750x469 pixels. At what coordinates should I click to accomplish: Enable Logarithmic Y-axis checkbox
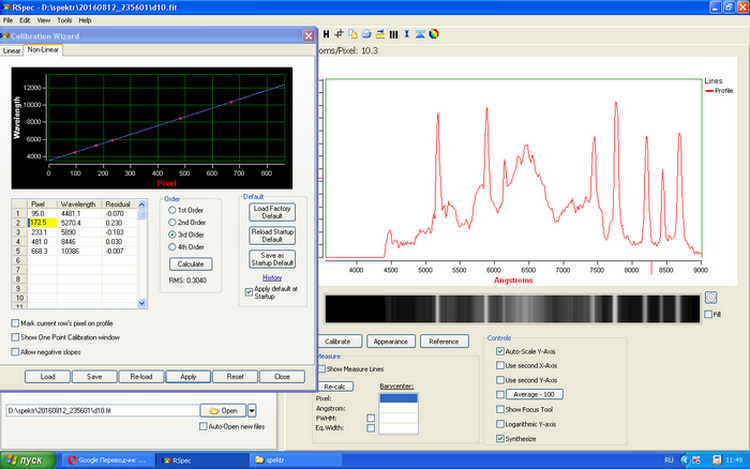tap(500, 424)
